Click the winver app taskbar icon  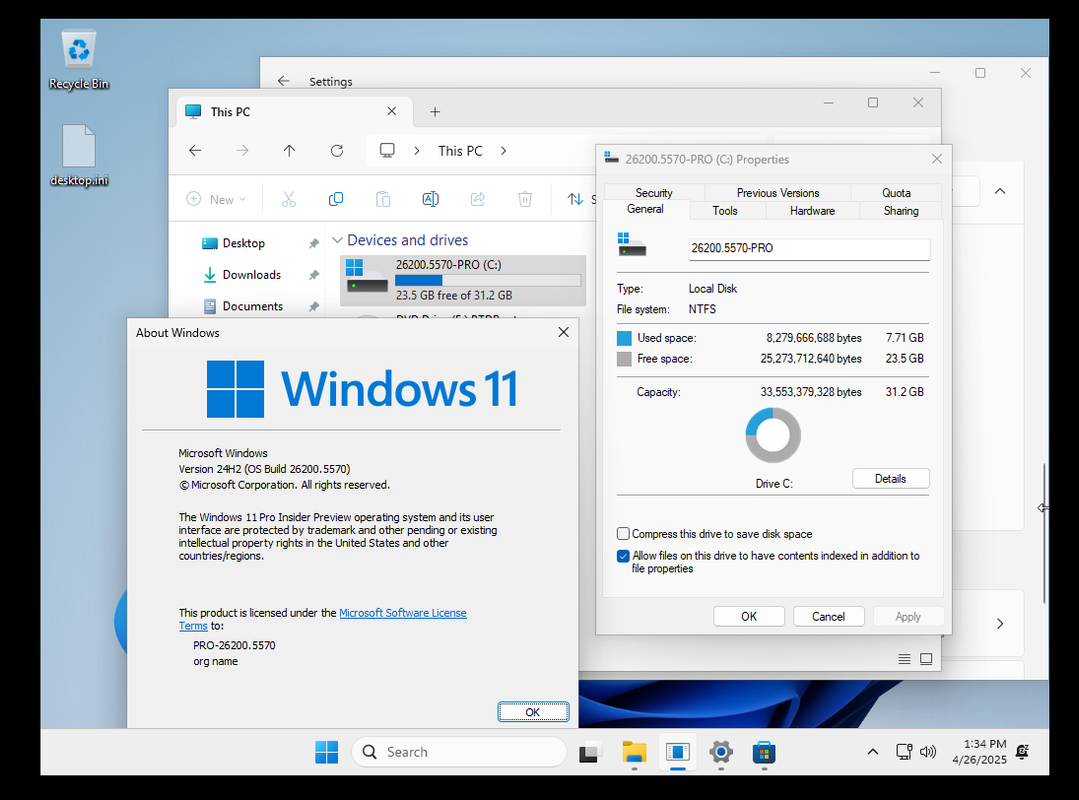tap(678, 753)
